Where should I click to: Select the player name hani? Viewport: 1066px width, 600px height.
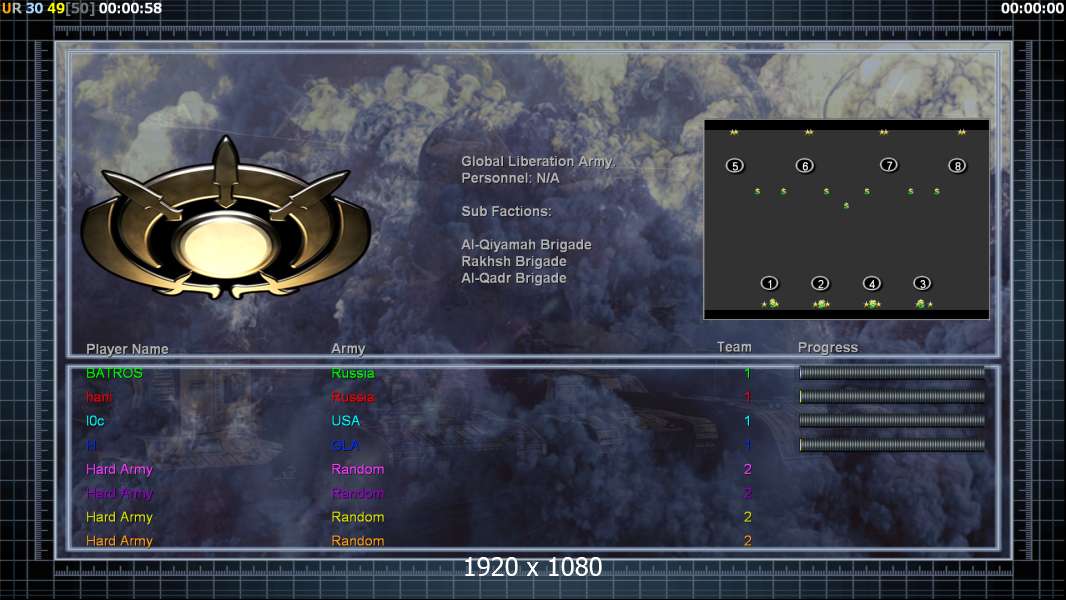click(x=99, y=397)
